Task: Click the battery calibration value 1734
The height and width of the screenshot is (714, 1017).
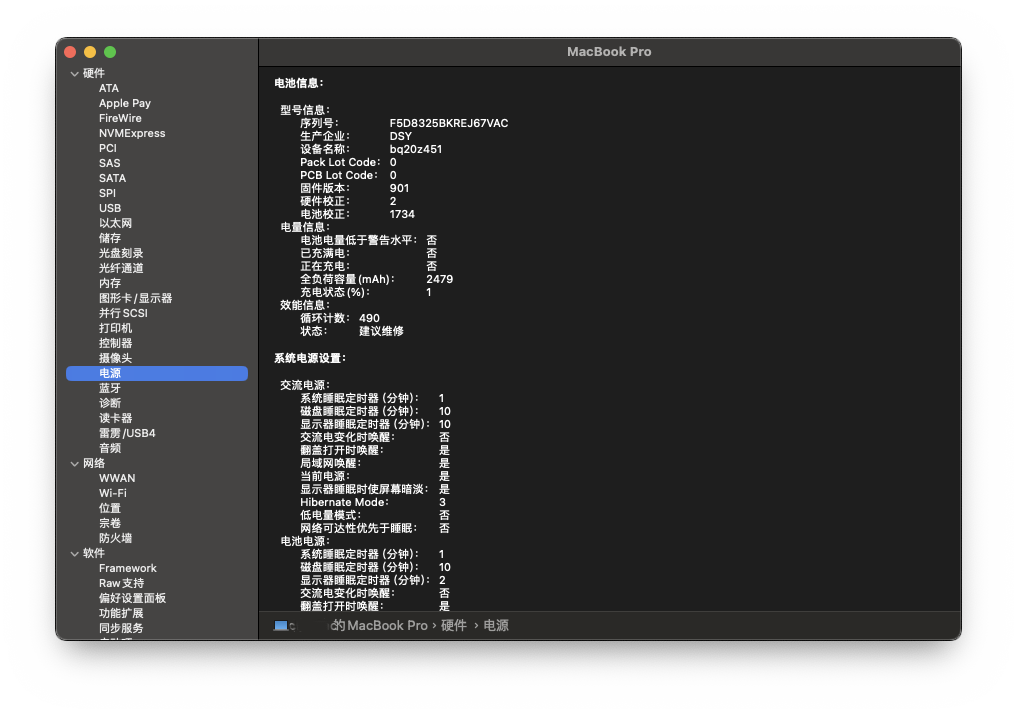Action: (401, 214)
